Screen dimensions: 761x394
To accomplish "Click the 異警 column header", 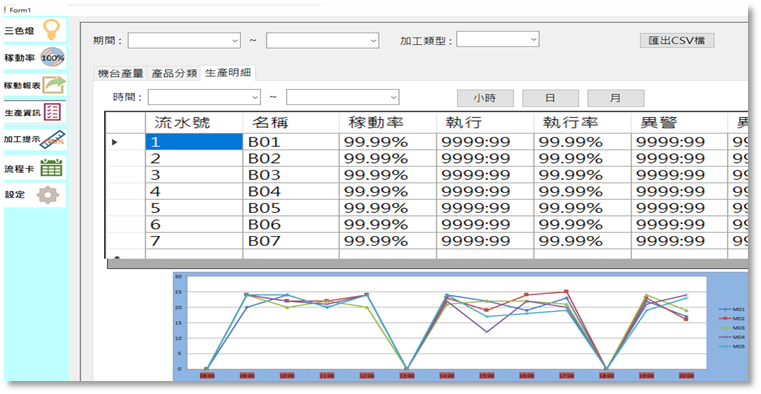I will click(x=679, y=123).
